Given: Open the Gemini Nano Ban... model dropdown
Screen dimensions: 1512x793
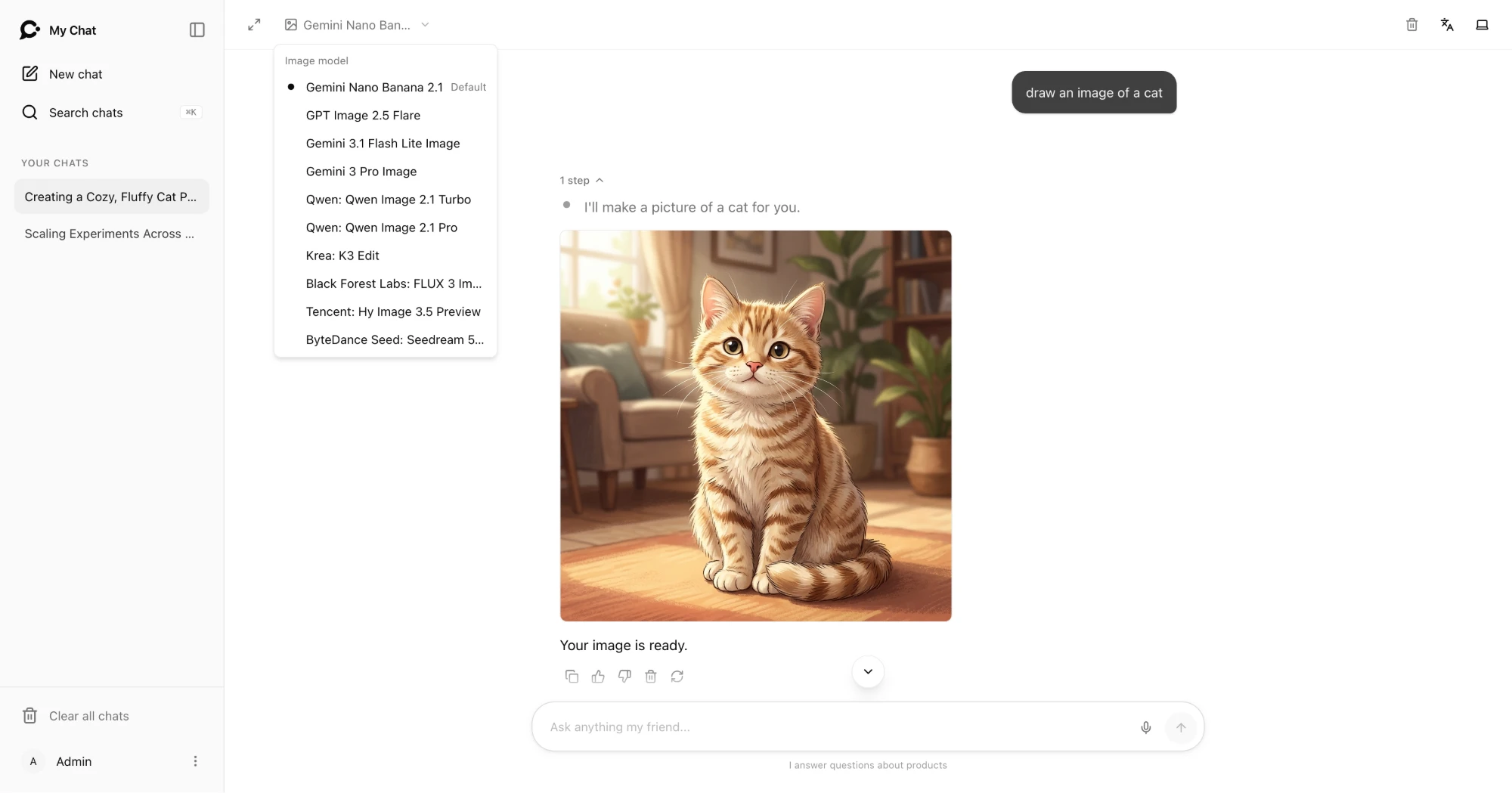Looking at the screenshot, I should pyautogui.click(x=357, y=25).
